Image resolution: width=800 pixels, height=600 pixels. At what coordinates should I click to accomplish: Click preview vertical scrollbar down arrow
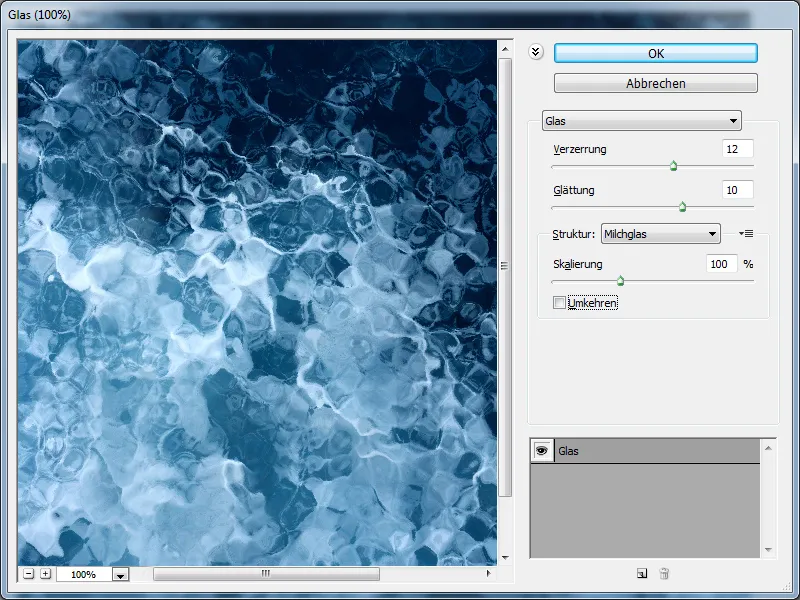click(x=505, y=558)
